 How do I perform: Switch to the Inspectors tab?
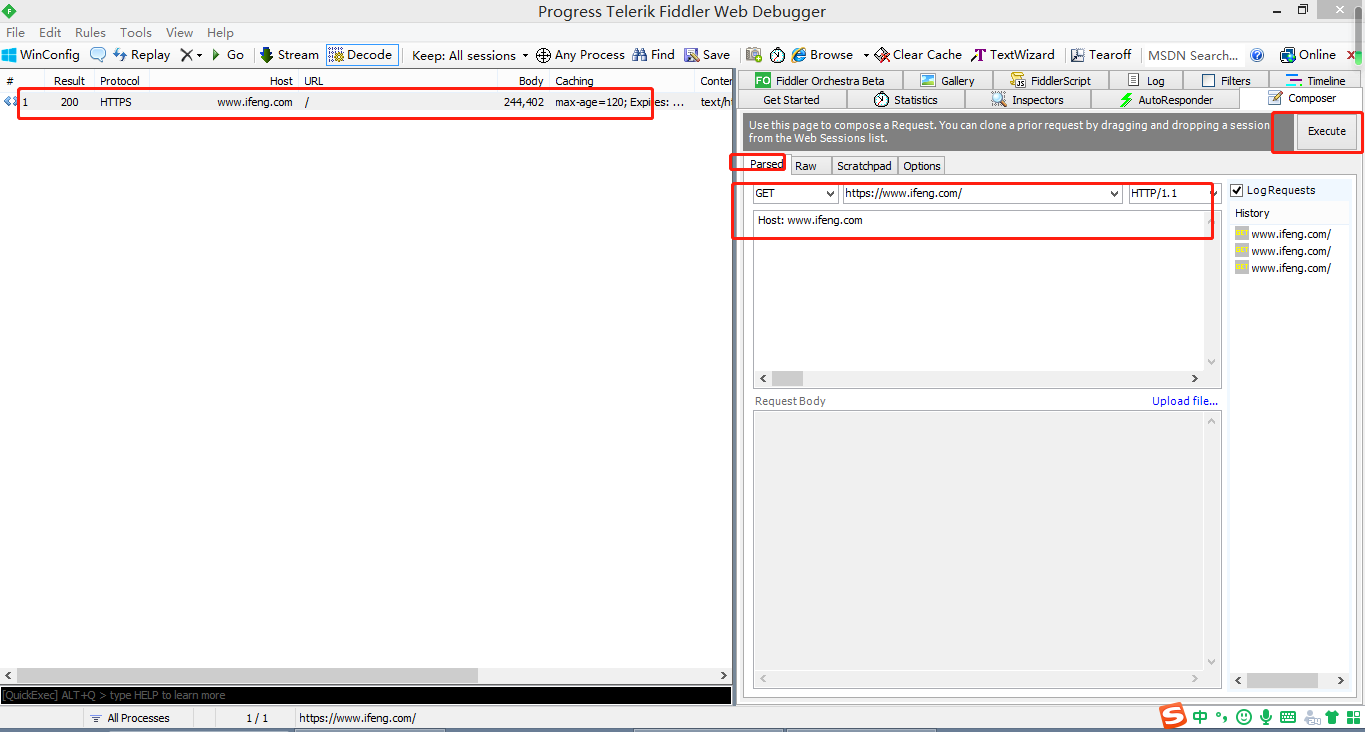point(1027,100)
